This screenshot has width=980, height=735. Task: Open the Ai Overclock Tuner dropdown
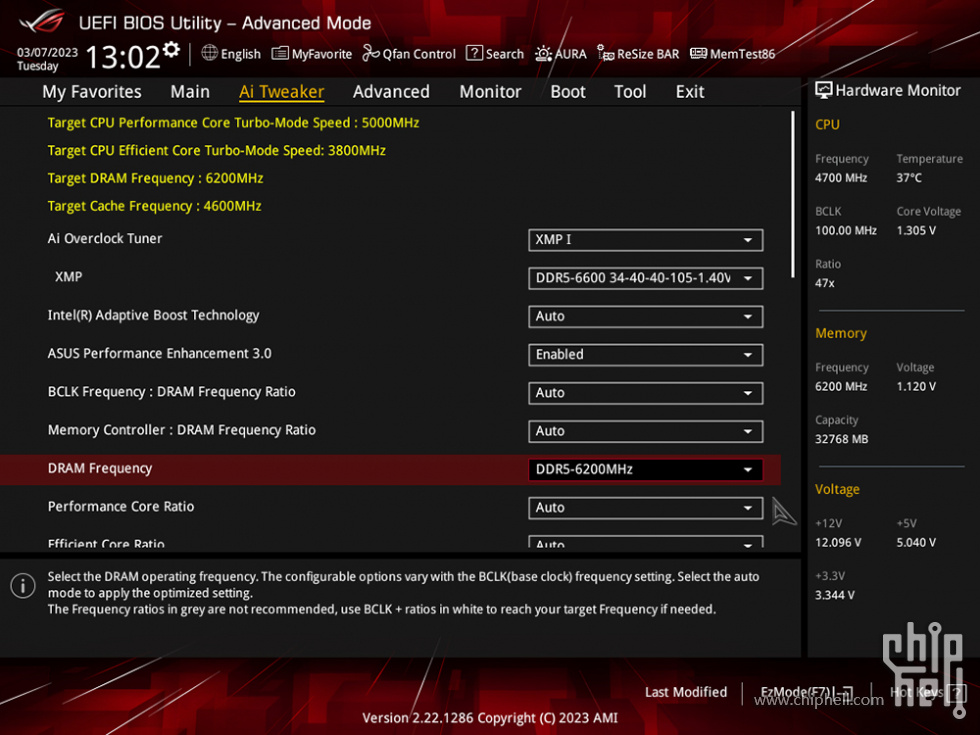pyautogui.click(x=645, y=240)
